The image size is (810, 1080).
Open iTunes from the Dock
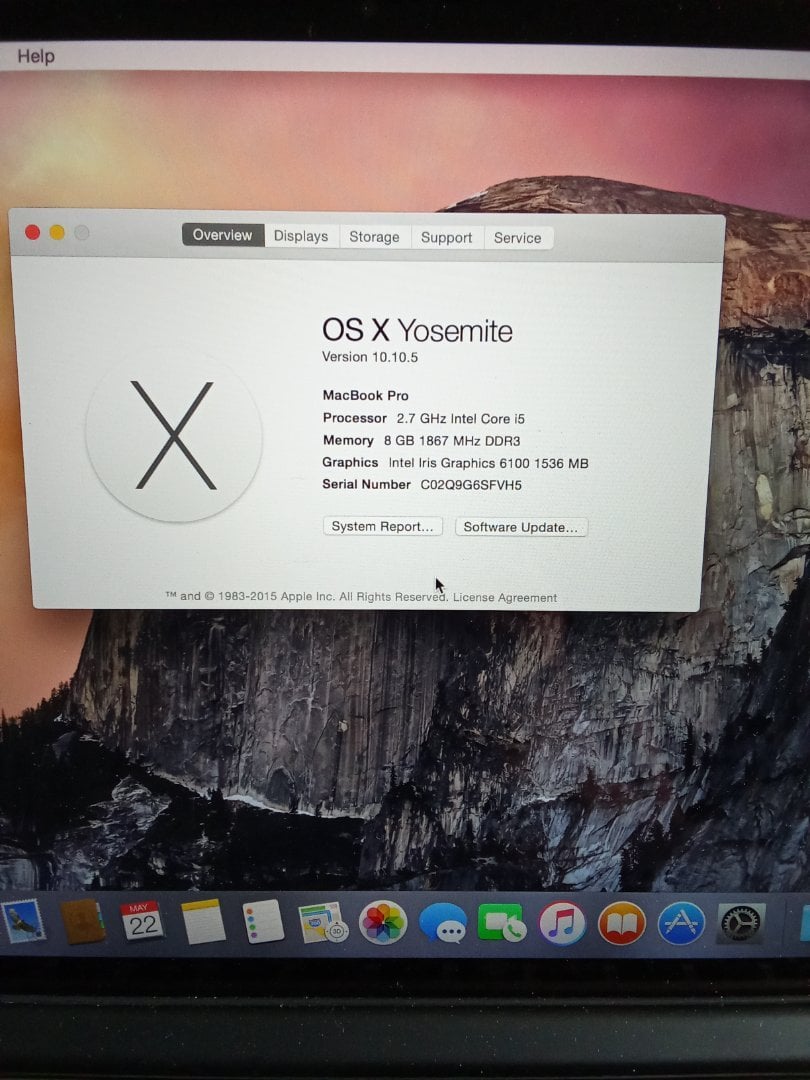point(562,923)
